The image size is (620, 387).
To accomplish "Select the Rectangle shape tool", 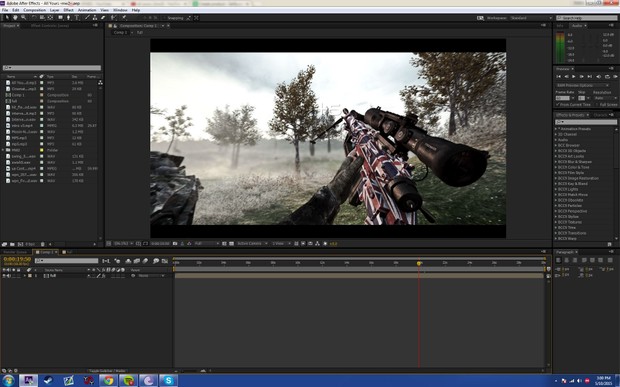I will point(60,17).
